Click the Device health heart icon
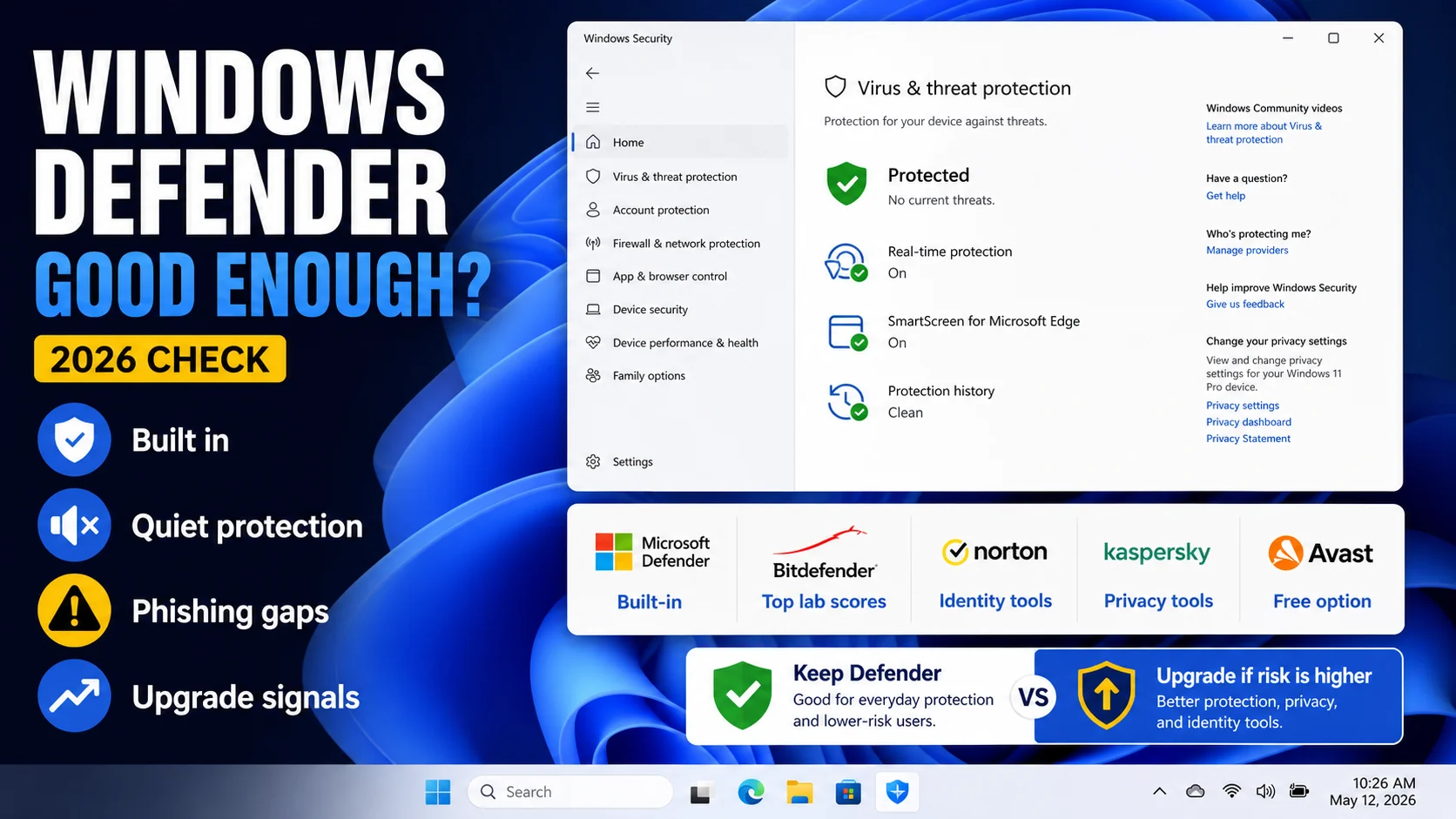The image size is (1456, 819). [593, 342]
